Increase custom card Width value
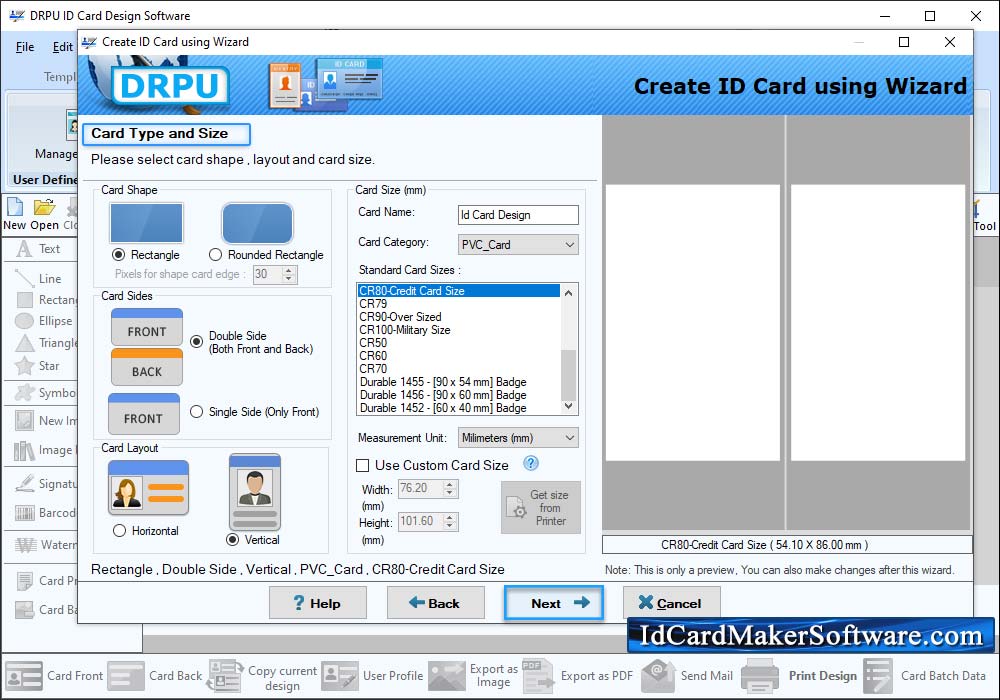Screen dimensions: 1000x700 tap(450, 485)
